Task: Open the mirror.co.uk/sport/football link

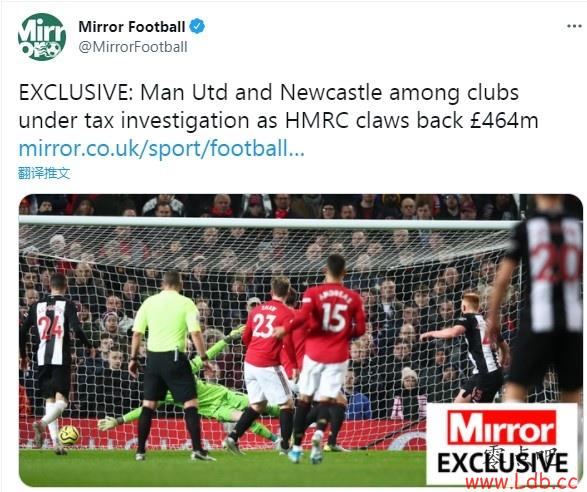Action: 161,148
